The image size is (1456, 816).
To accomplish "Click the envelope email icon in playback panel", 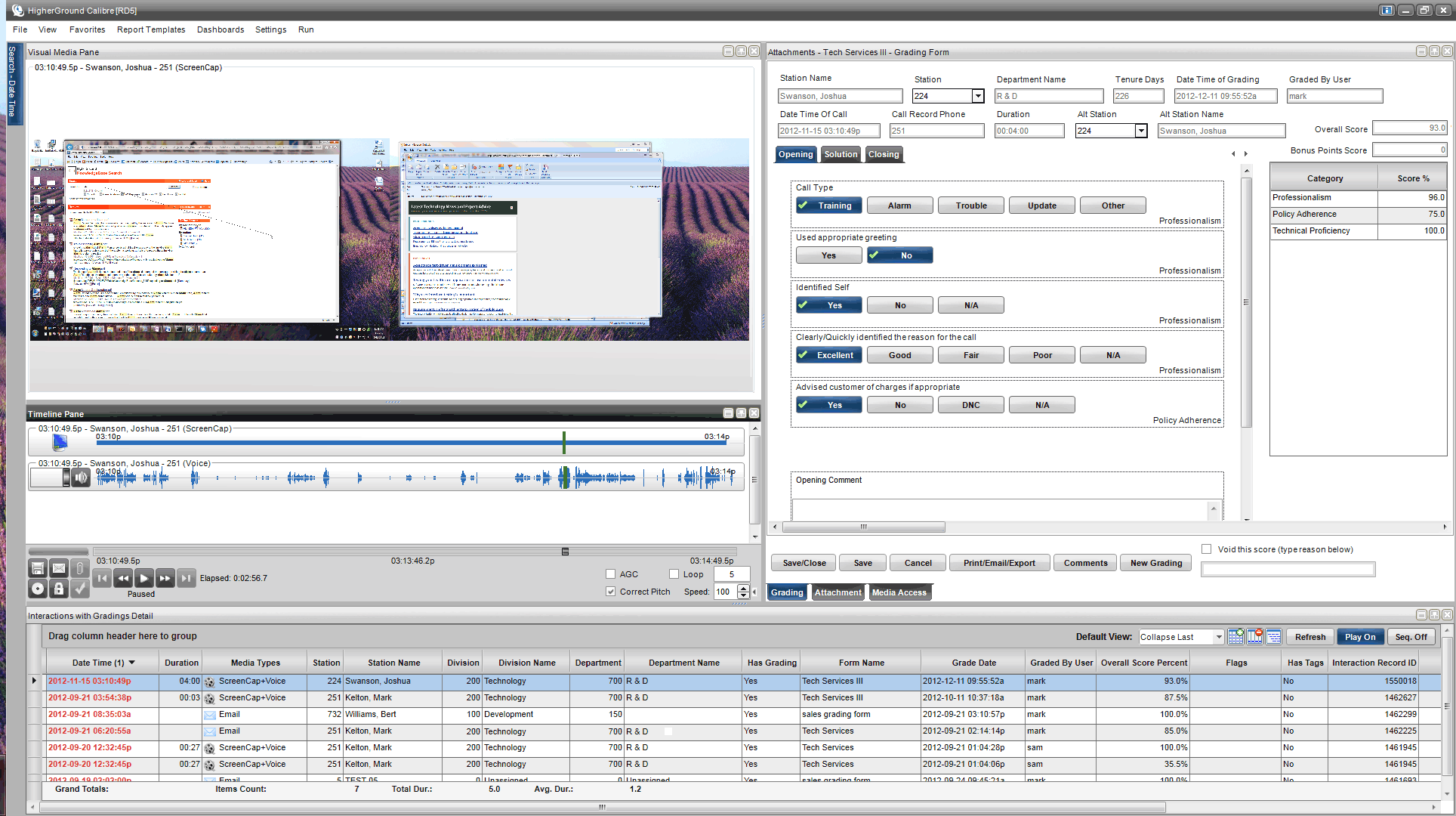I will 59,568.
